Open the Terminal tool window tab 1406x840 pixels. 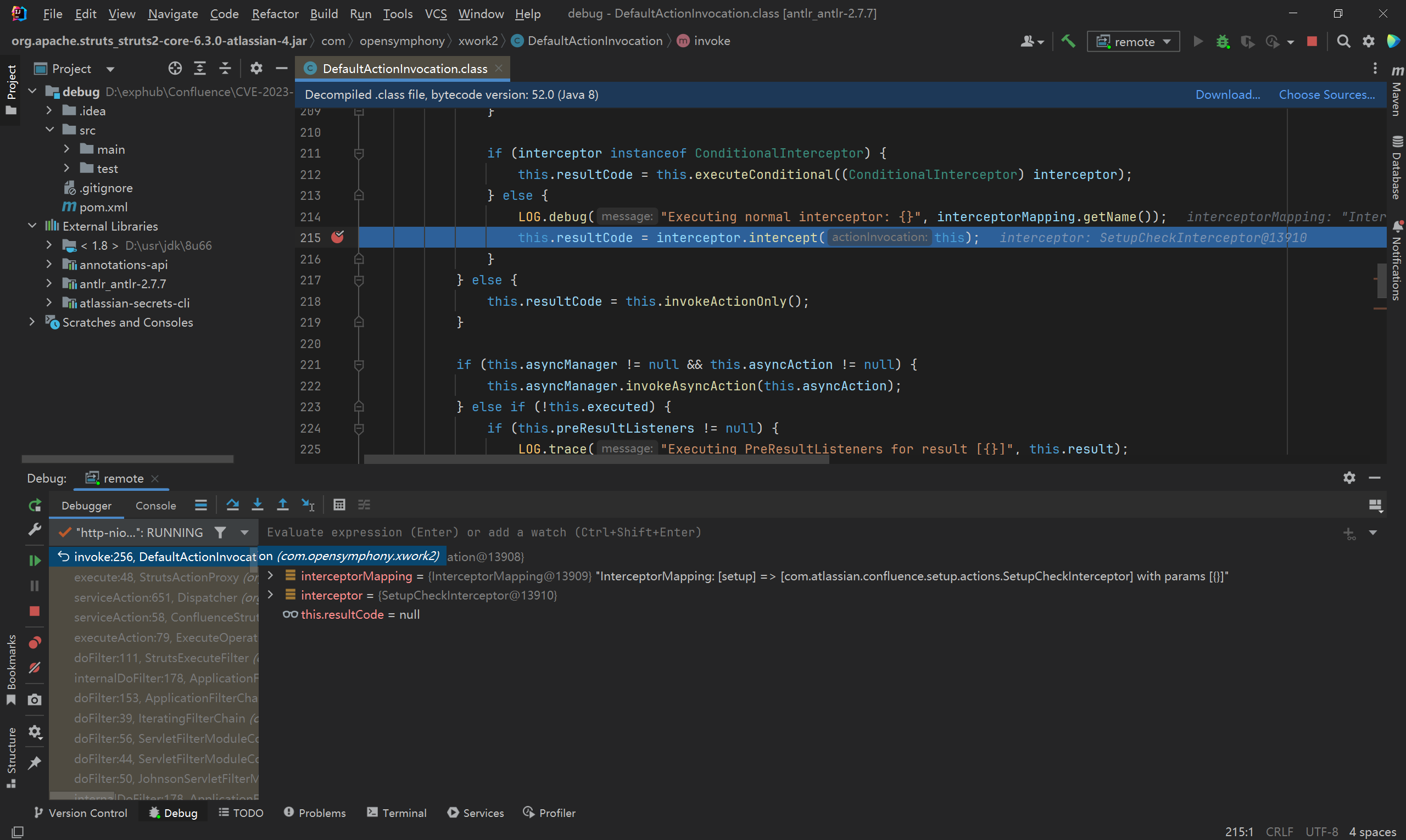pyautogui.click(x=397, y=812)
